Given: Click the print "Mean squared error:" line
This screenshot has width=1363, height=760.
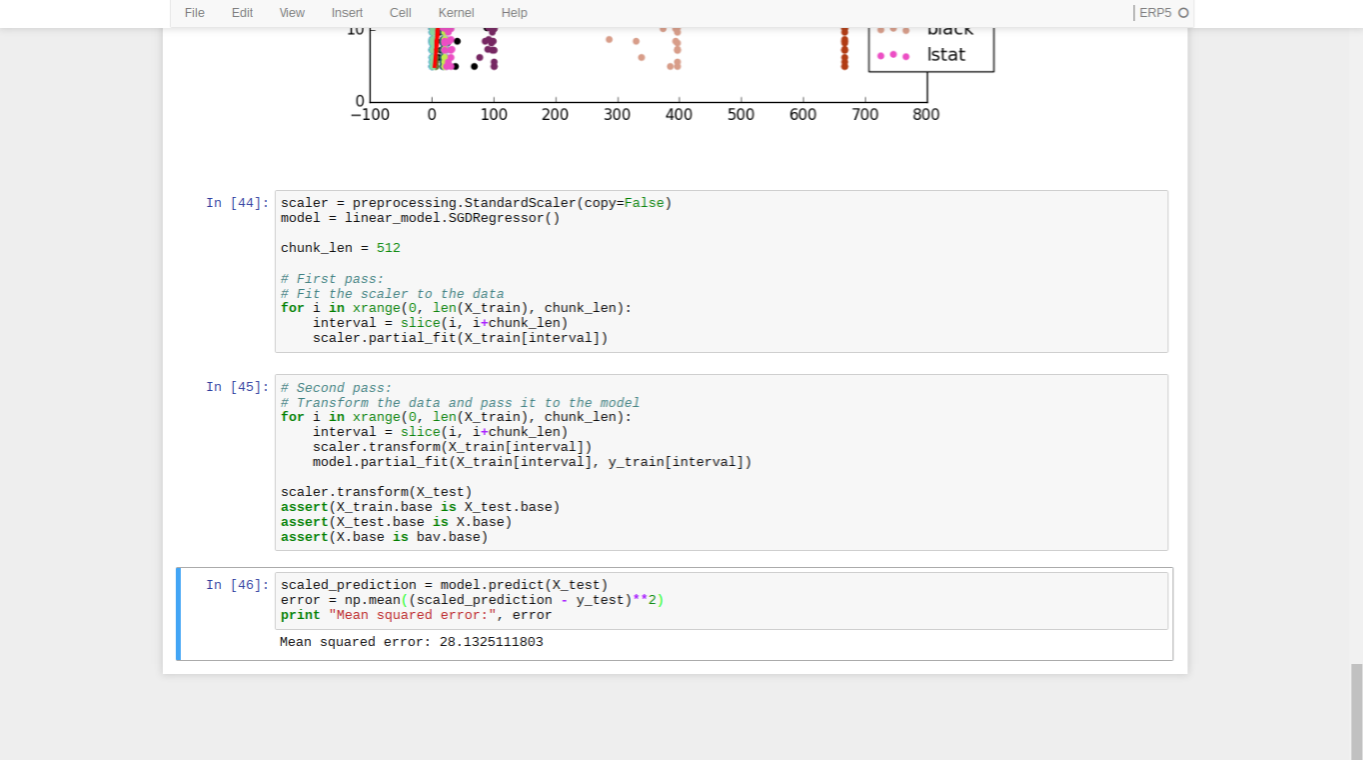Looking at the screenshot, I should pos(416,615).
